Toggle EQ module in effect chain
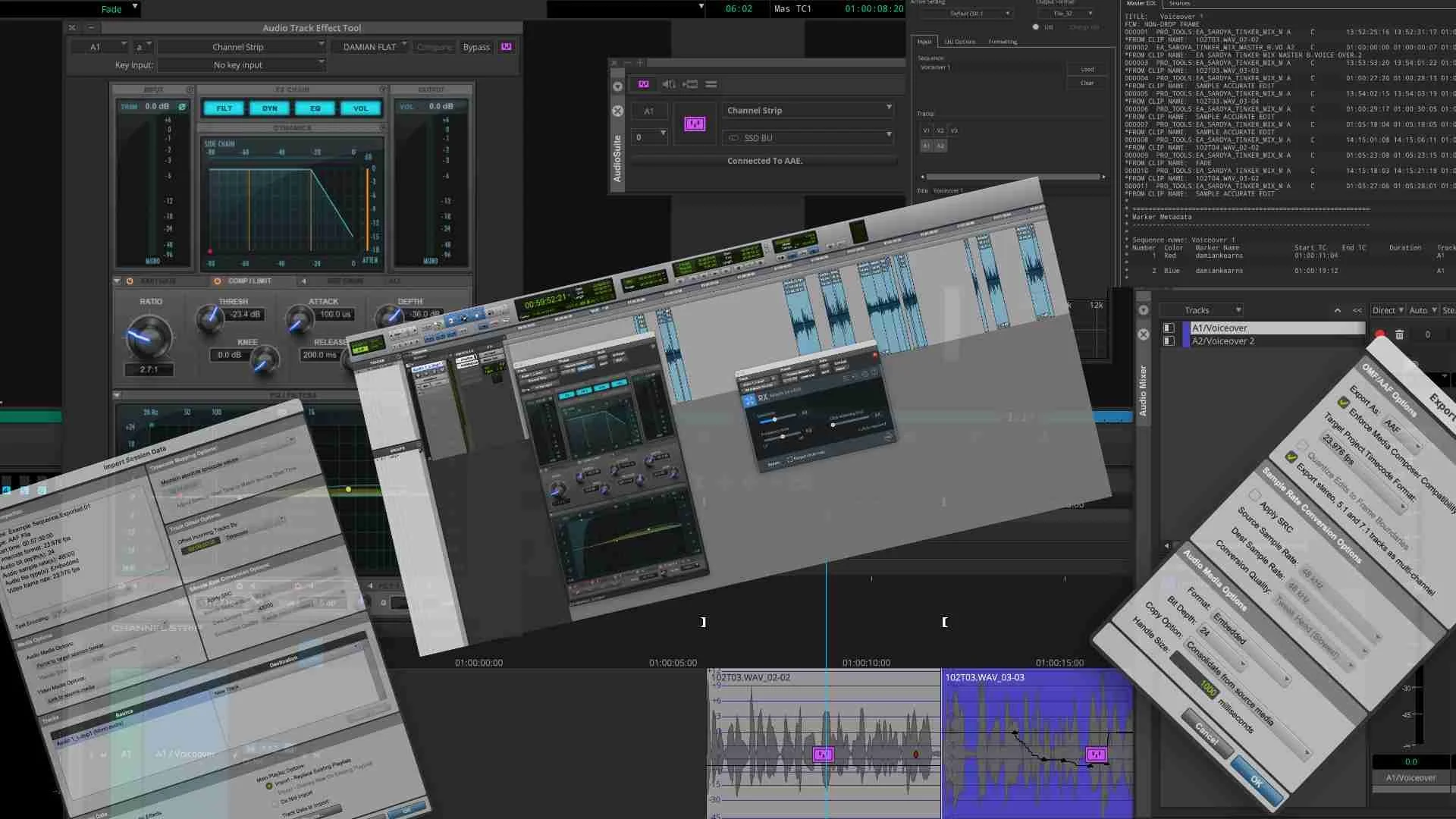1456x819 pixels. 315,108
